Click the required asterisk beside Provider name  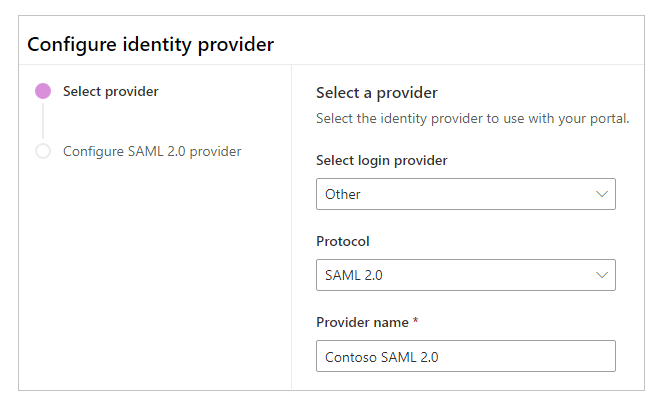pyautogui.click(x=415, y=322)
